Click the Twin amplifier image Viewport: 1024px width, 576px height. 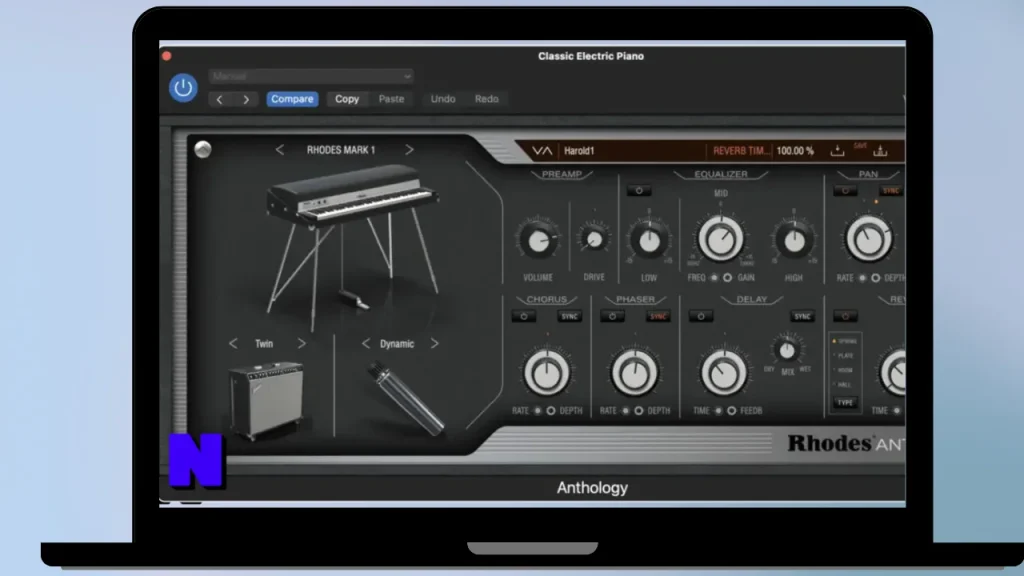tap(266, 399)
